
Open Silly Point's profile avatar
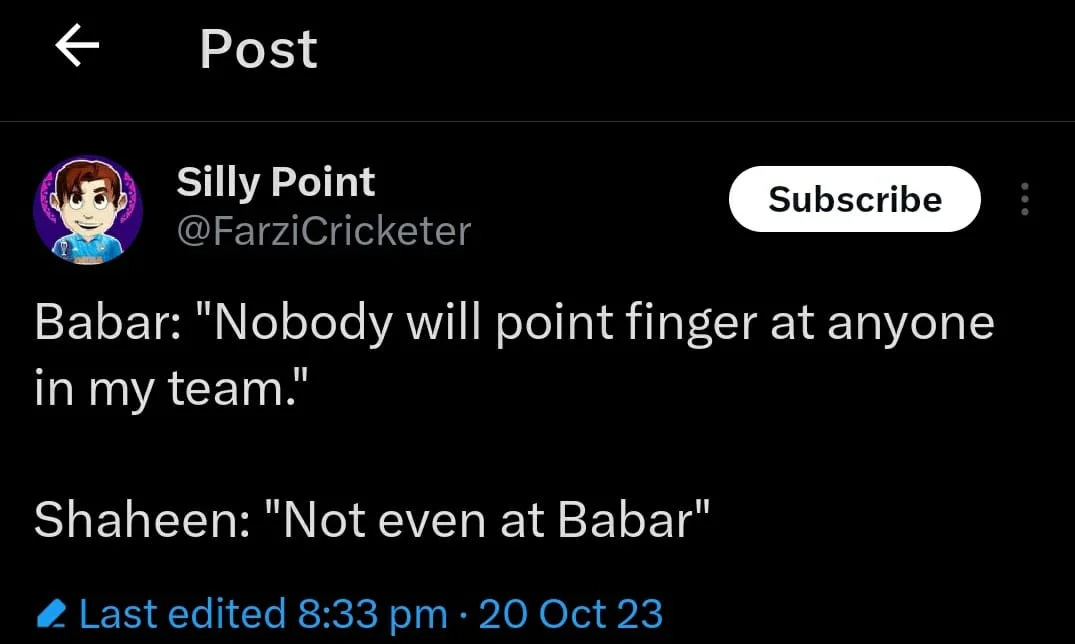coord(88,208)
